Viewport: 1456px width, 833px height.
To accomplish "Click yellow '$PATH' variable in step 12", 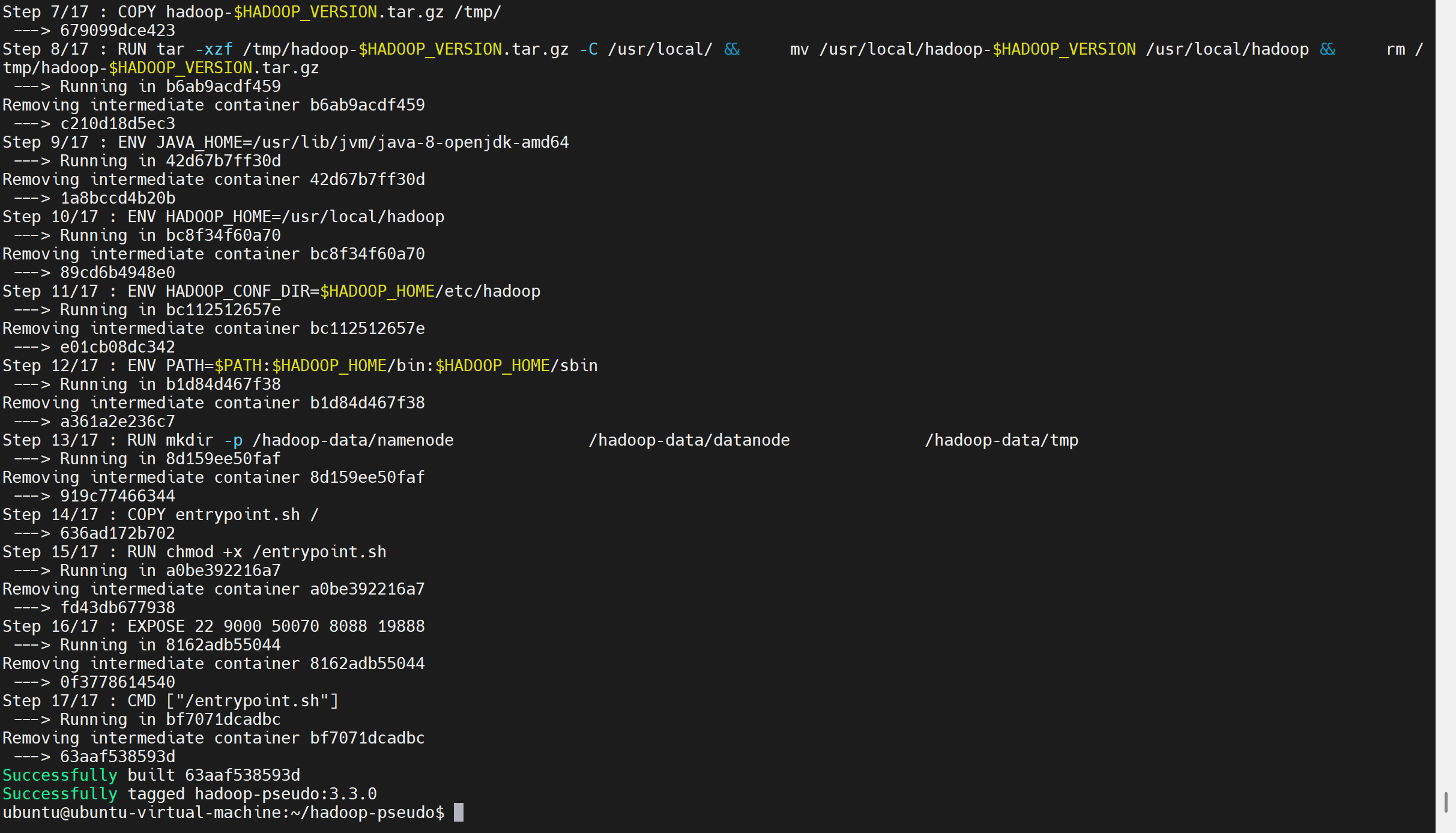I will tap(238, 366).
